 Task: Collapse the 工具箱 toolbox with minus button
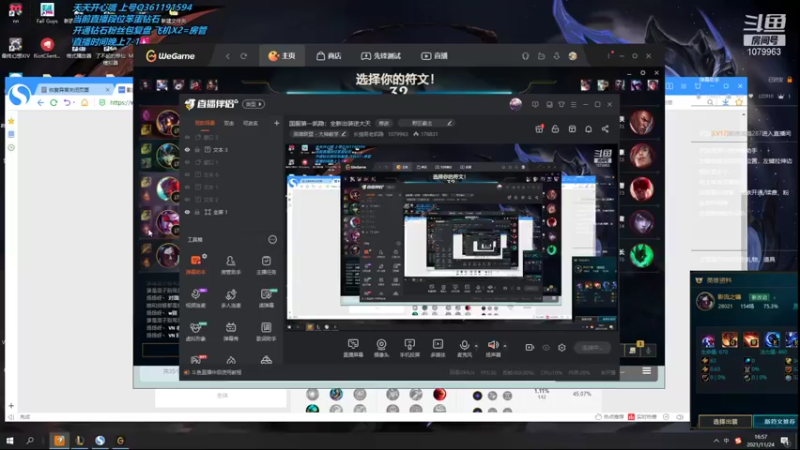point(272,239)
